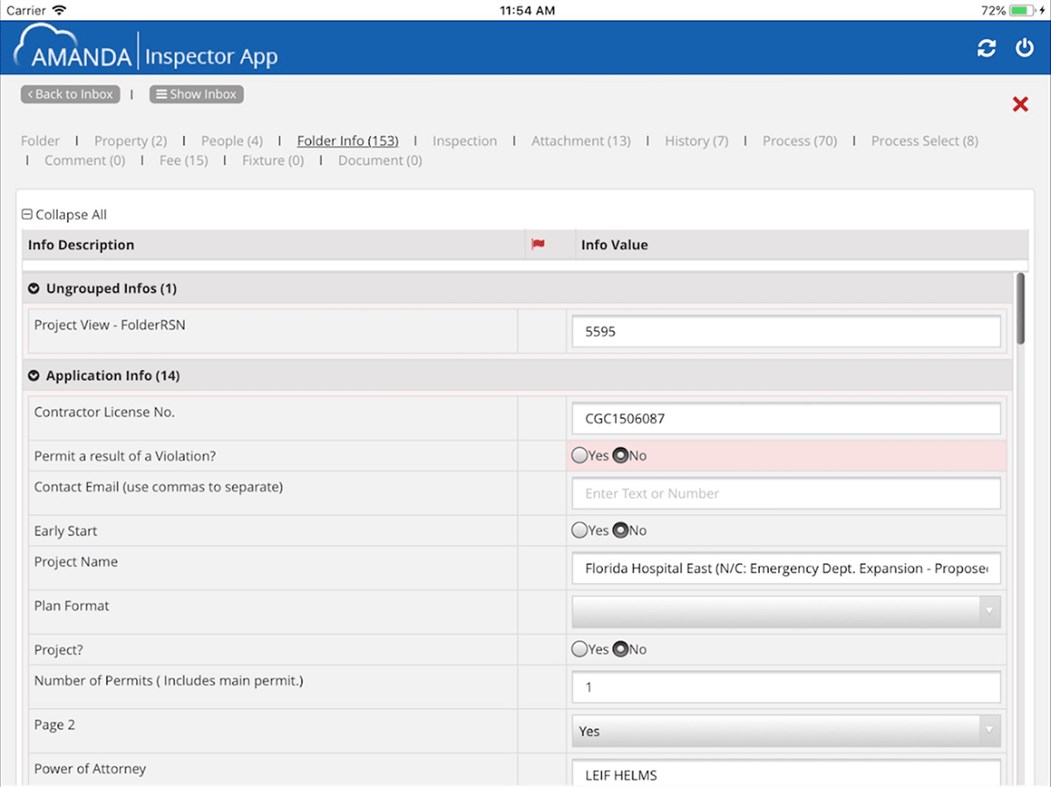
Task: Select No for Permit a result of a Violation
Action: [x=621, y=455]
